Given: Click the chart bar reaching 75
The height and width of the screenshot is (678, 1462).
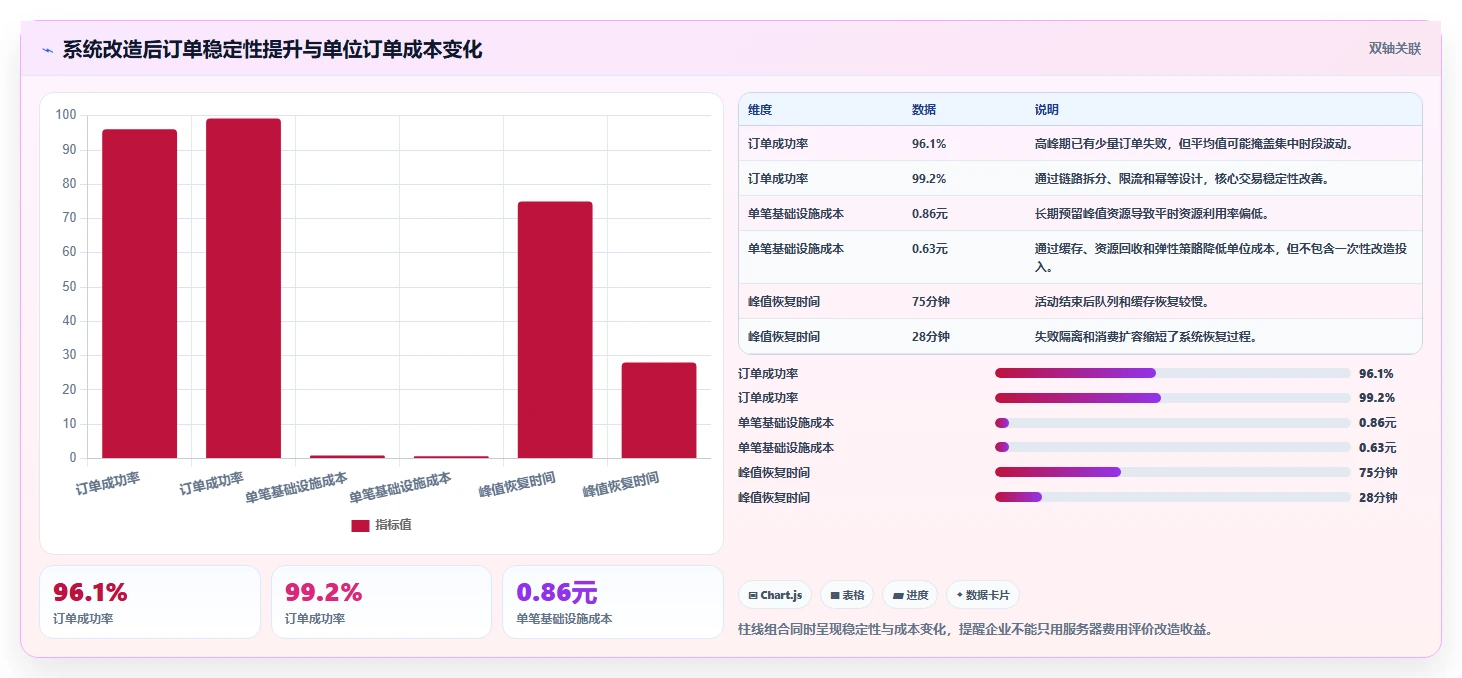Looking at the screenshot, I should (x=555, y=330).
